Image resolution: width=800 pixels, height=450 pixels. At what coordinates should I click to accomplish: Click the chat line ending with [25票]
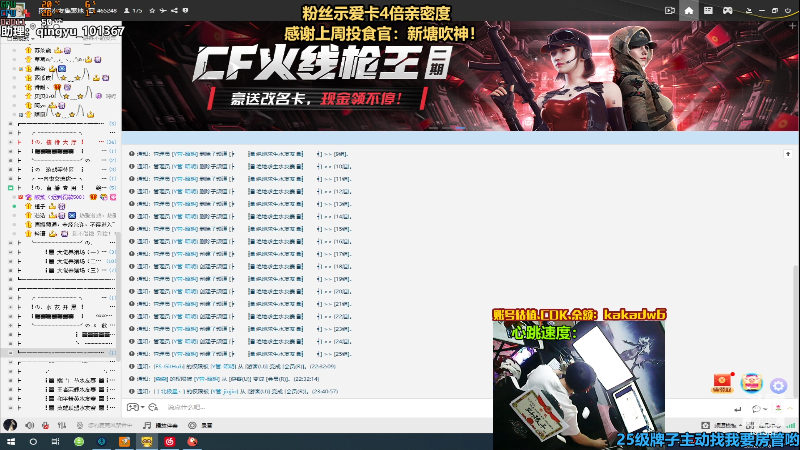coord(240,354)
